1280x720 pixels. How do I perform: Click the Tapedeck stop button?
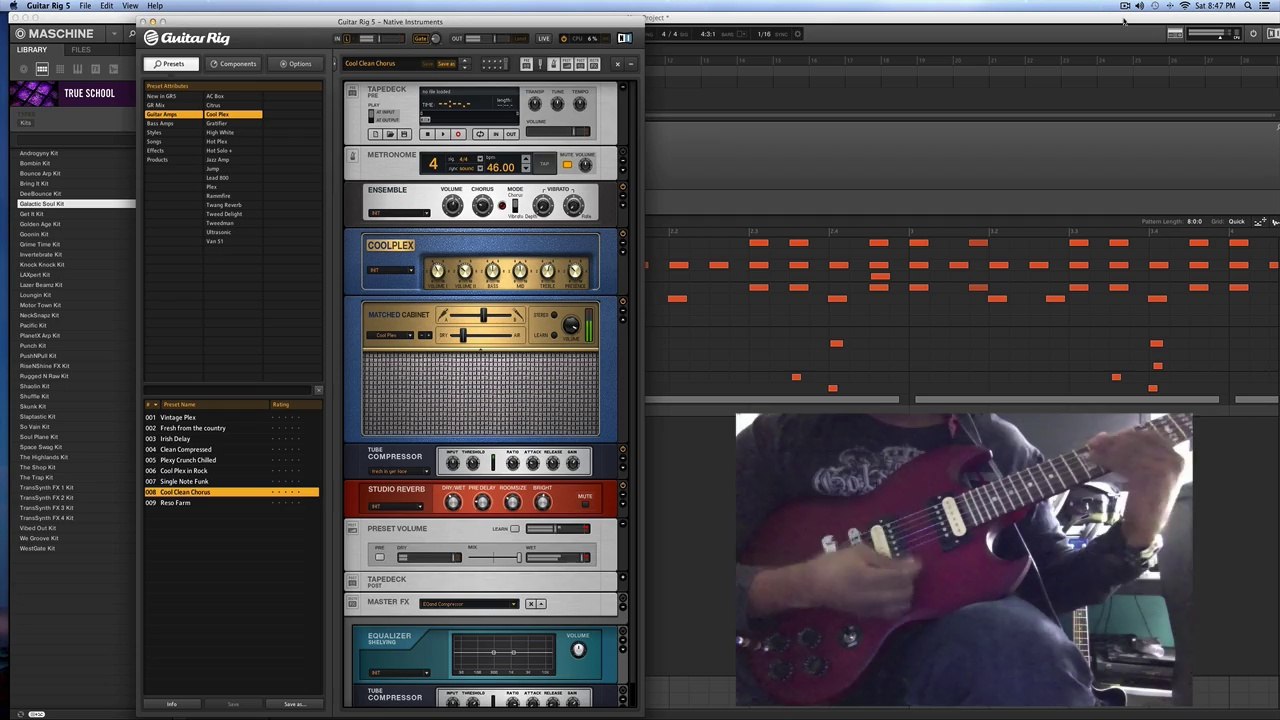tap(427, 134)
